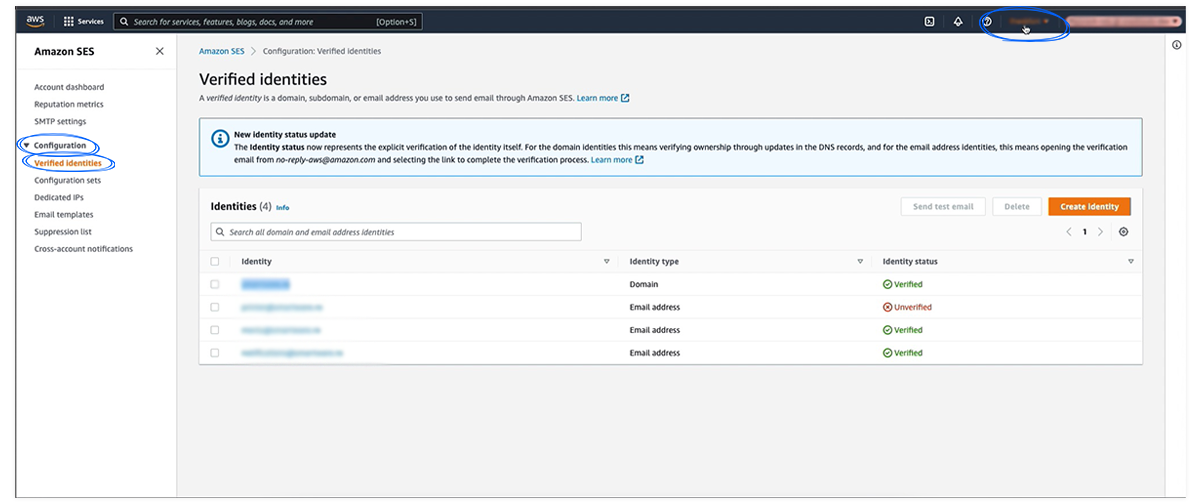This screenshot has width=1200, height=504.
Task: Open Suppression list
Action: tap(63, 231)
